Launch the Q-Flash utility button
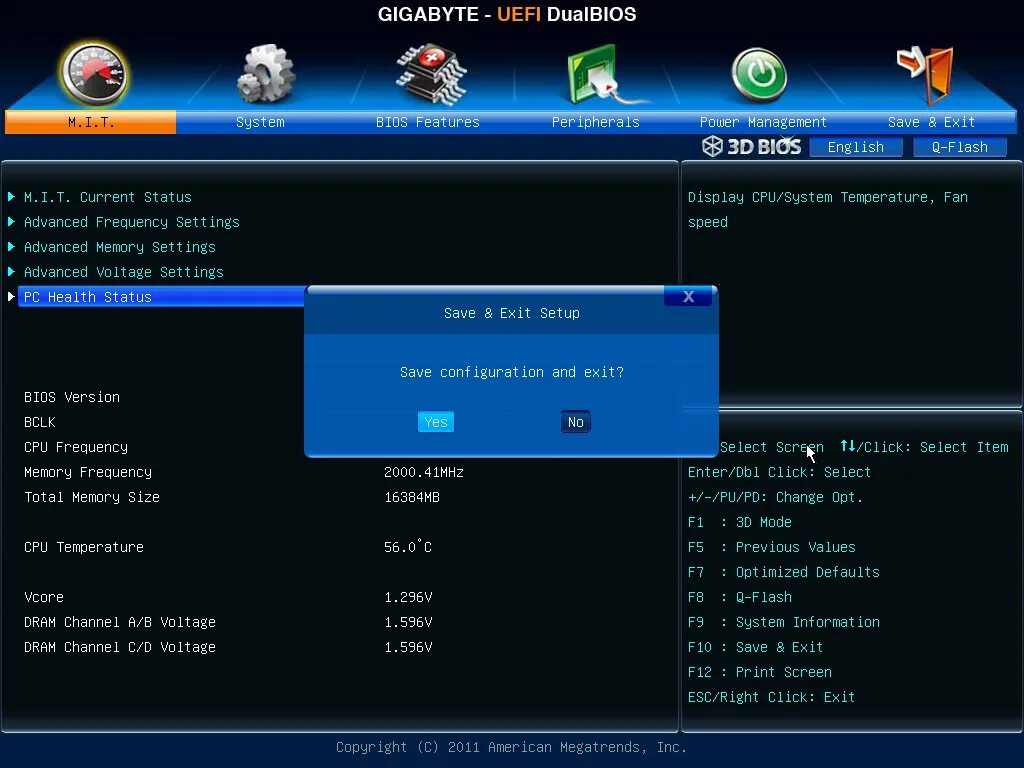 tap(959, 147)
